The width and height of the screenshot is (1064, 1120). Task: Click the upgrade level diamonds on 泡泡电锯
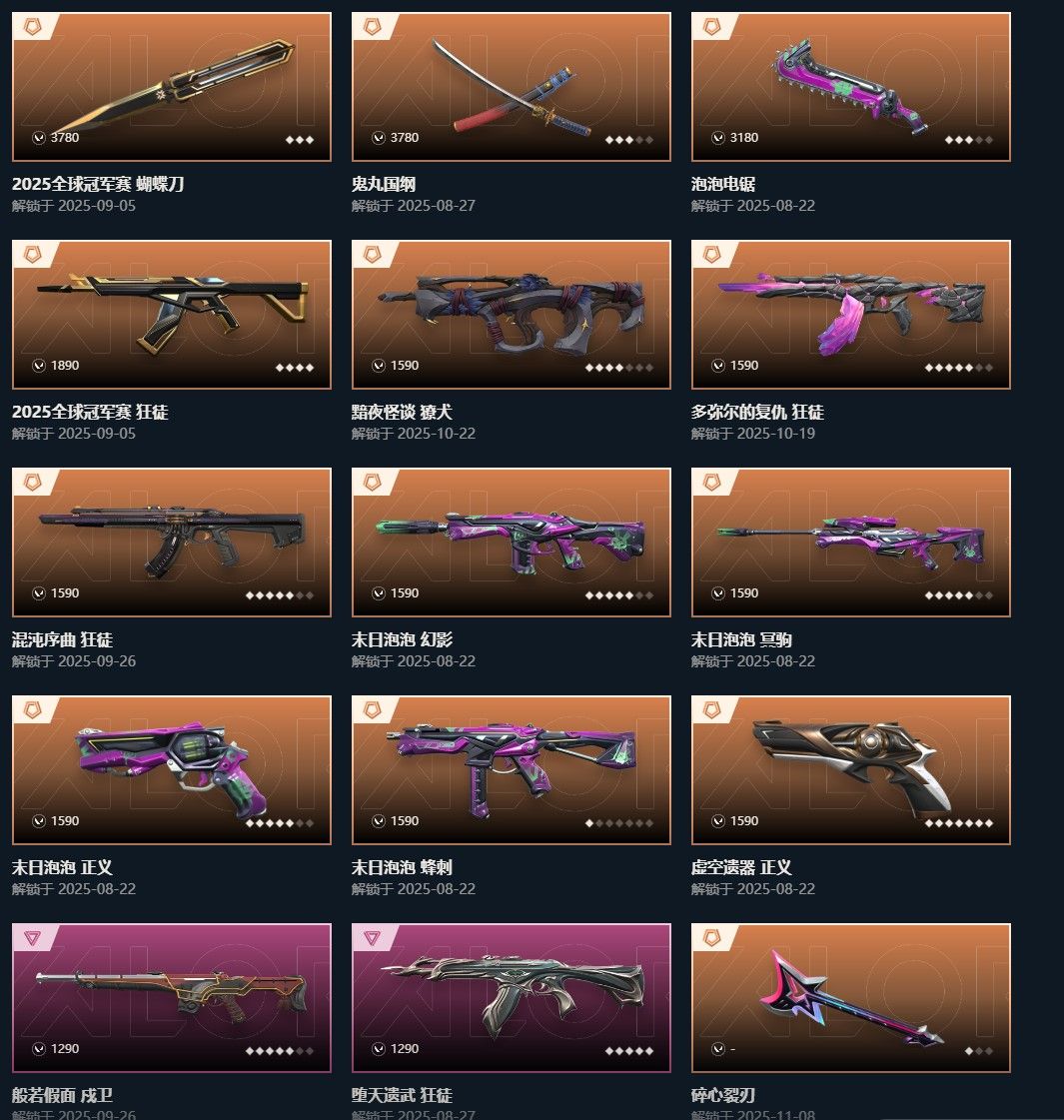[968, 140]
